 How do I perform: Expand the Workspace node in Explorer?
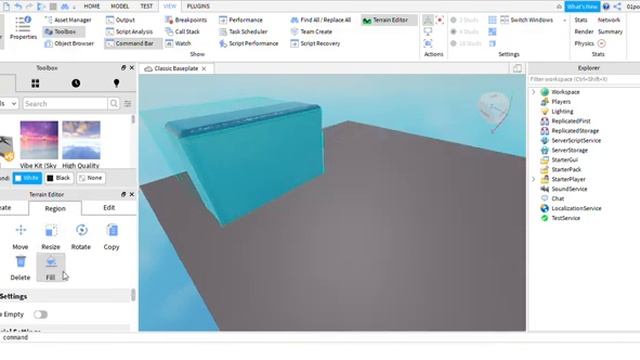[x=533, y=92]
